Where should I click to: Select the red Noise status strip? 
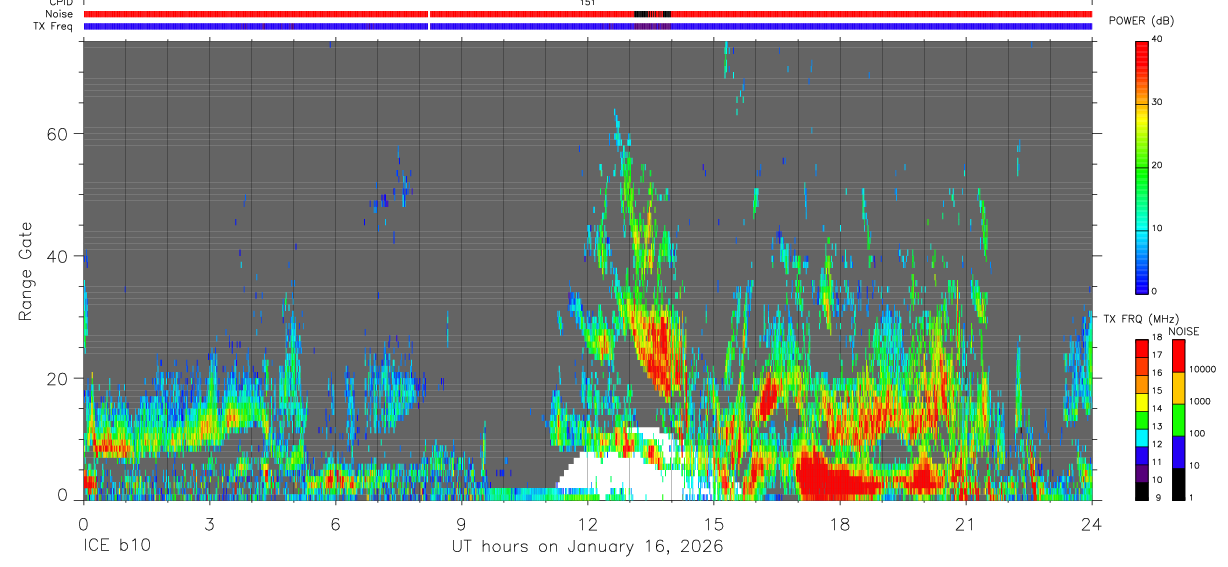point(588,14)
